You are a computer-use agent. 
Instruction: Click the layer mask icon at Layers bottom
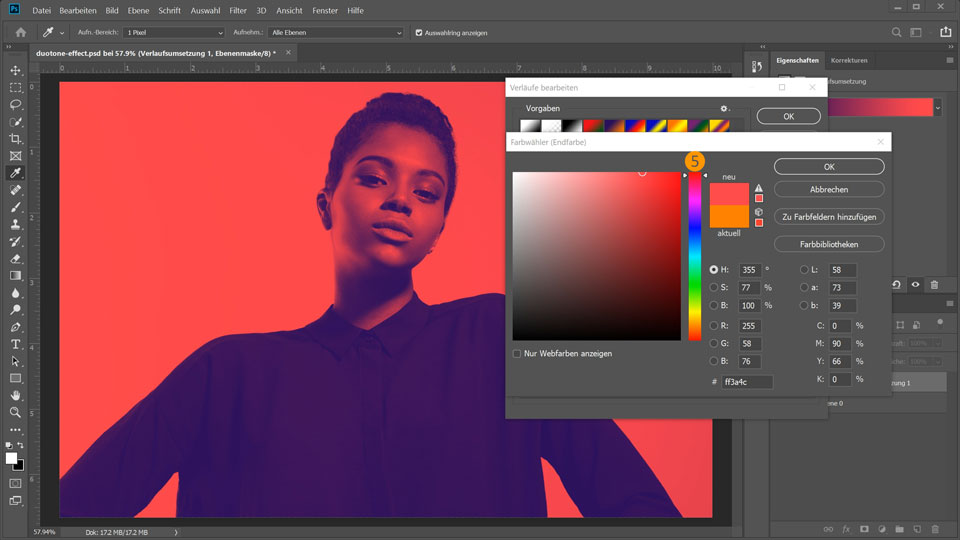pos(864,529)
